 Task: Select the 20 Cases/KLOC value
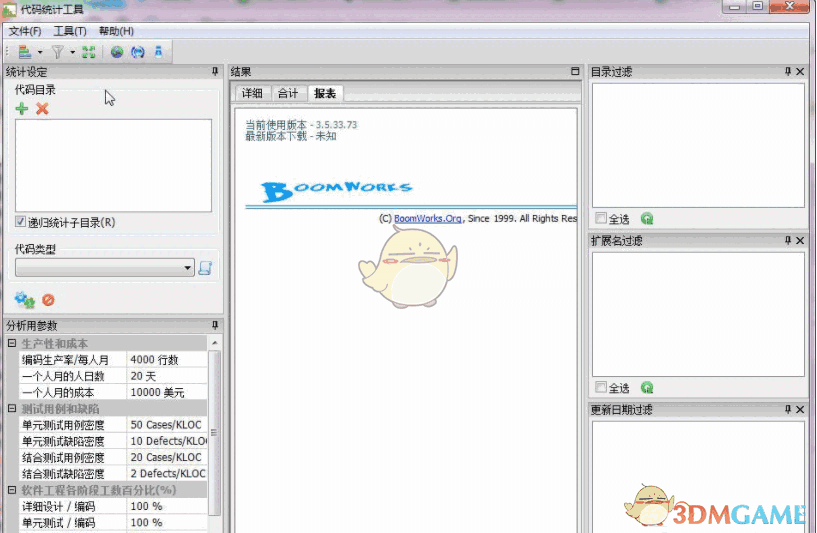[167, 457]
